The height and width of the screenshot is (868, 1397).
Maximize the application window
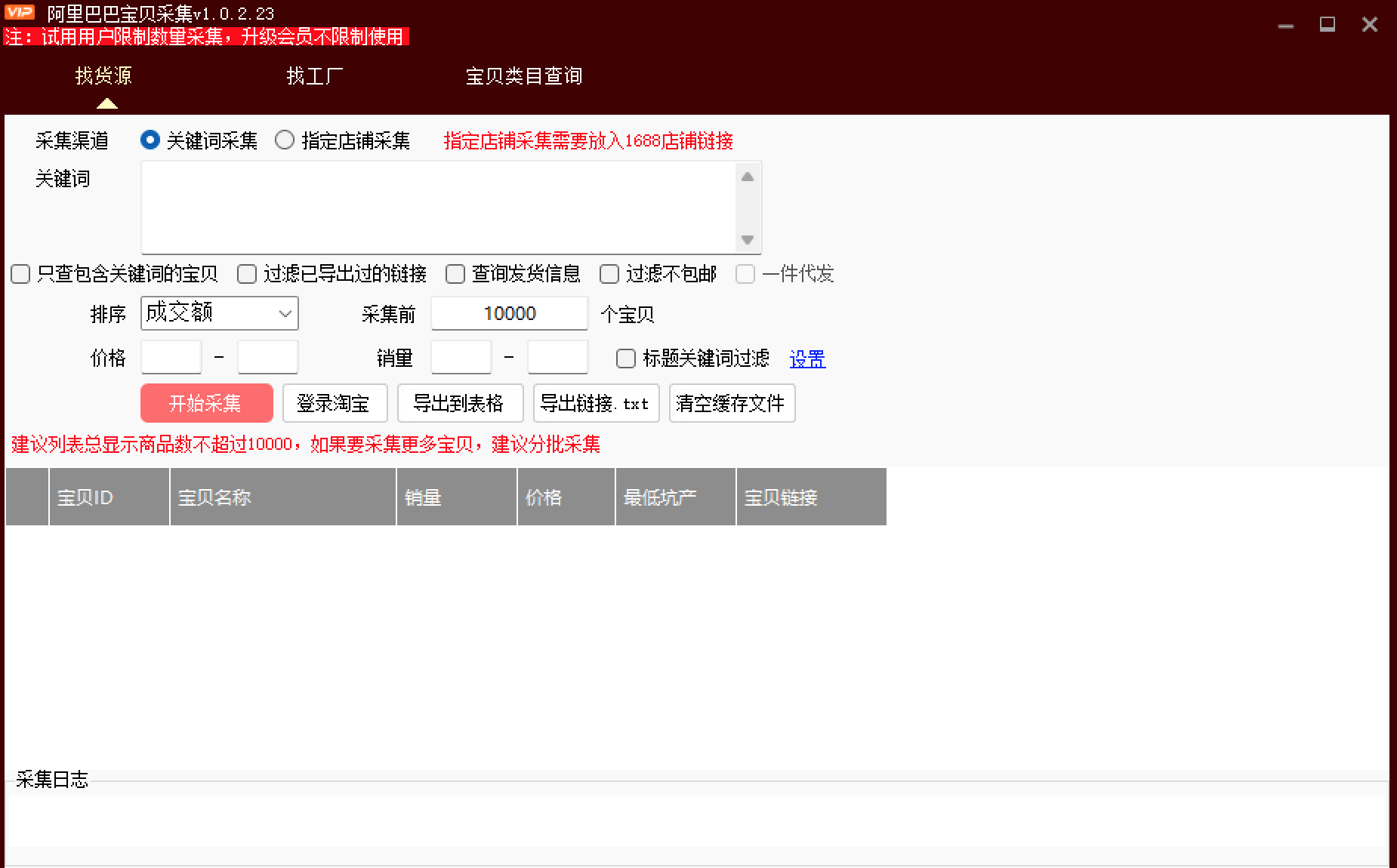pyautogui.click(x=1328, y=25)
